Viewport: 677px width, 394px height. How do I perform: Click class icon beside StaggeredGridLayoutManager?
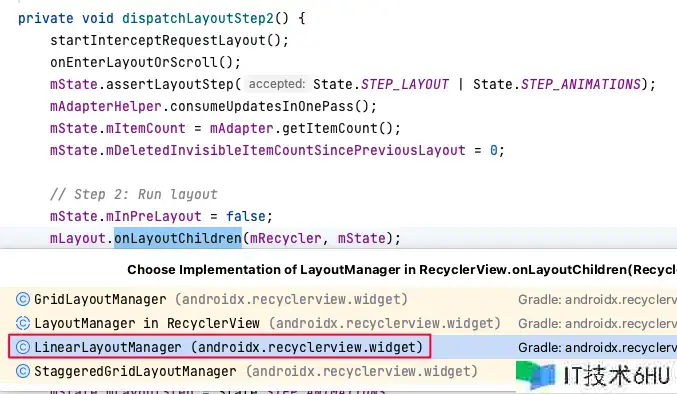coord(22,371)
